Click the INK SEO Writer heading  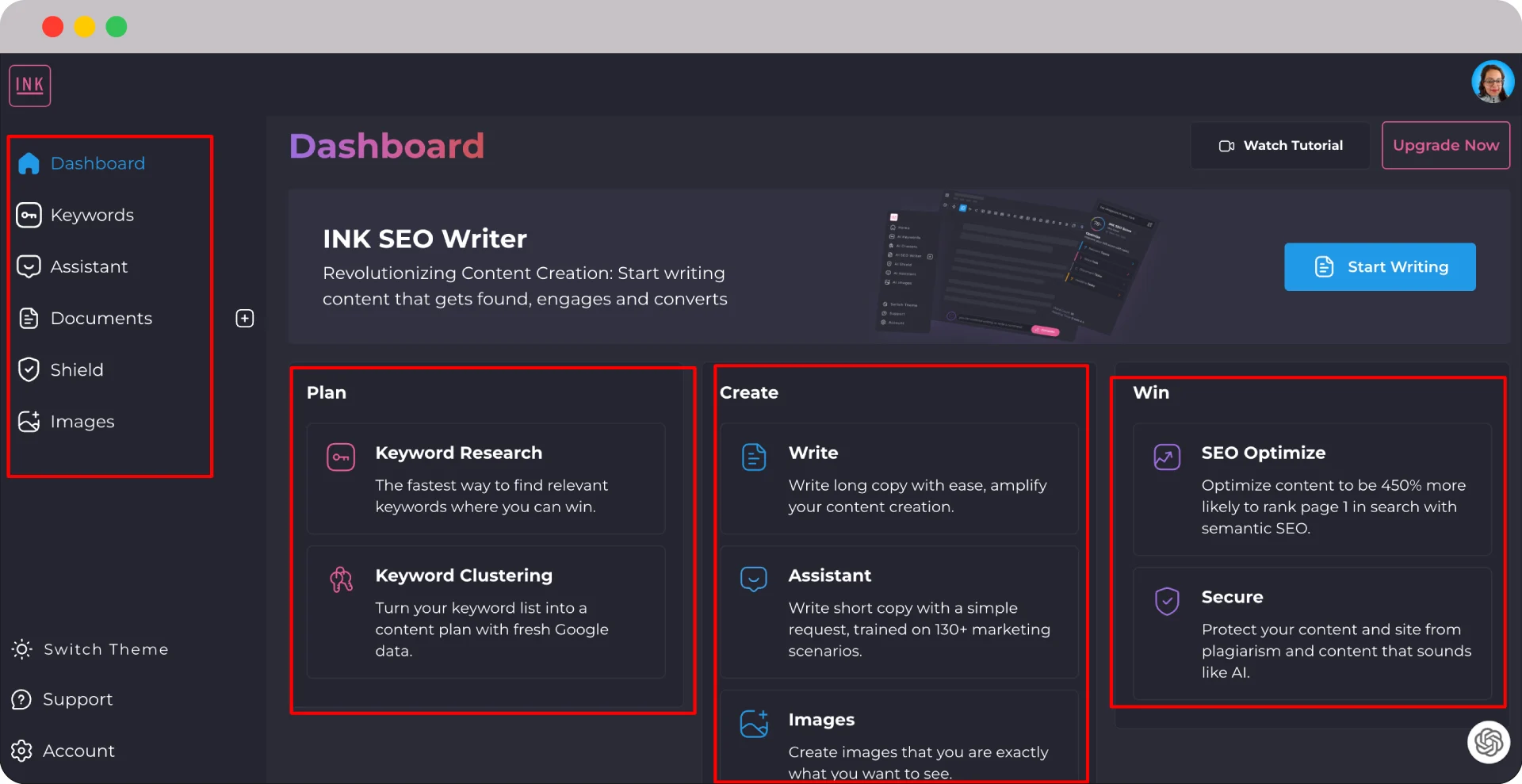[x=425, y=239]
